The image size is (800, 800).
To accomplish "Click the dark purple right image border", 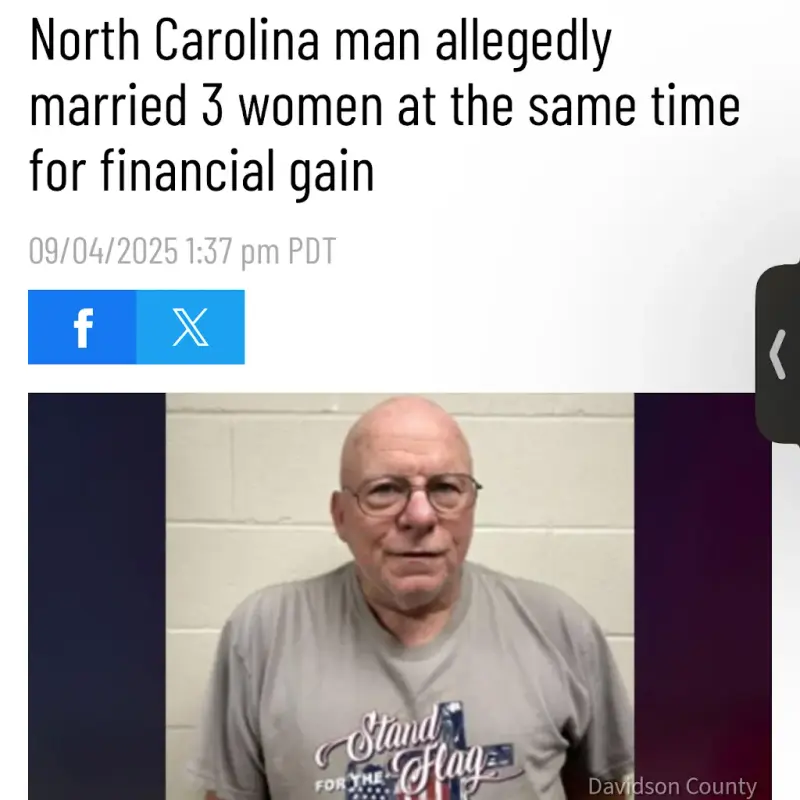I will pyautogui.click(x=703, y=596).
